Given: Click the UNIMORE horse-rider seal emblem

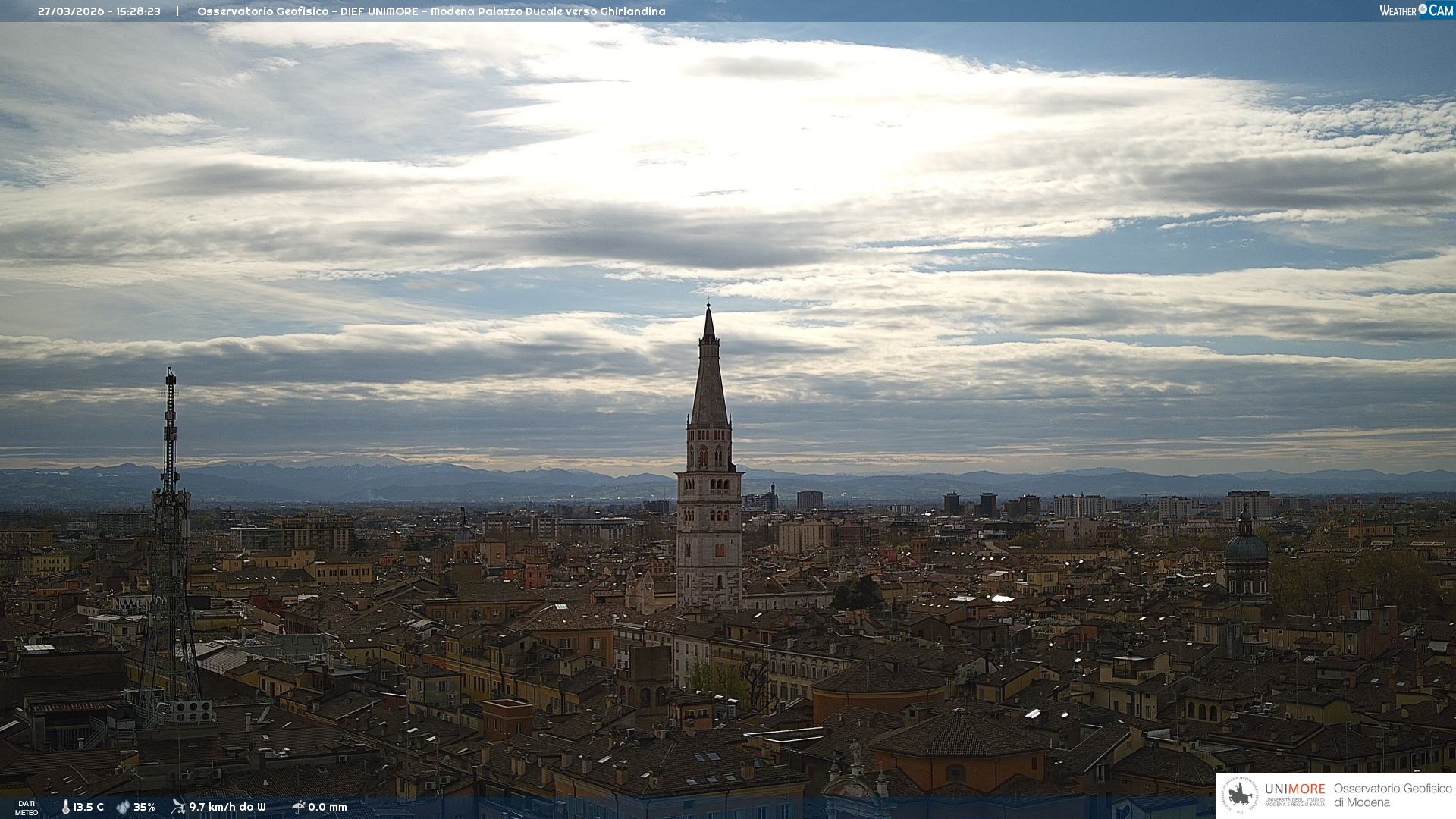Looking at the screenshot, I should coord(1240,795).
